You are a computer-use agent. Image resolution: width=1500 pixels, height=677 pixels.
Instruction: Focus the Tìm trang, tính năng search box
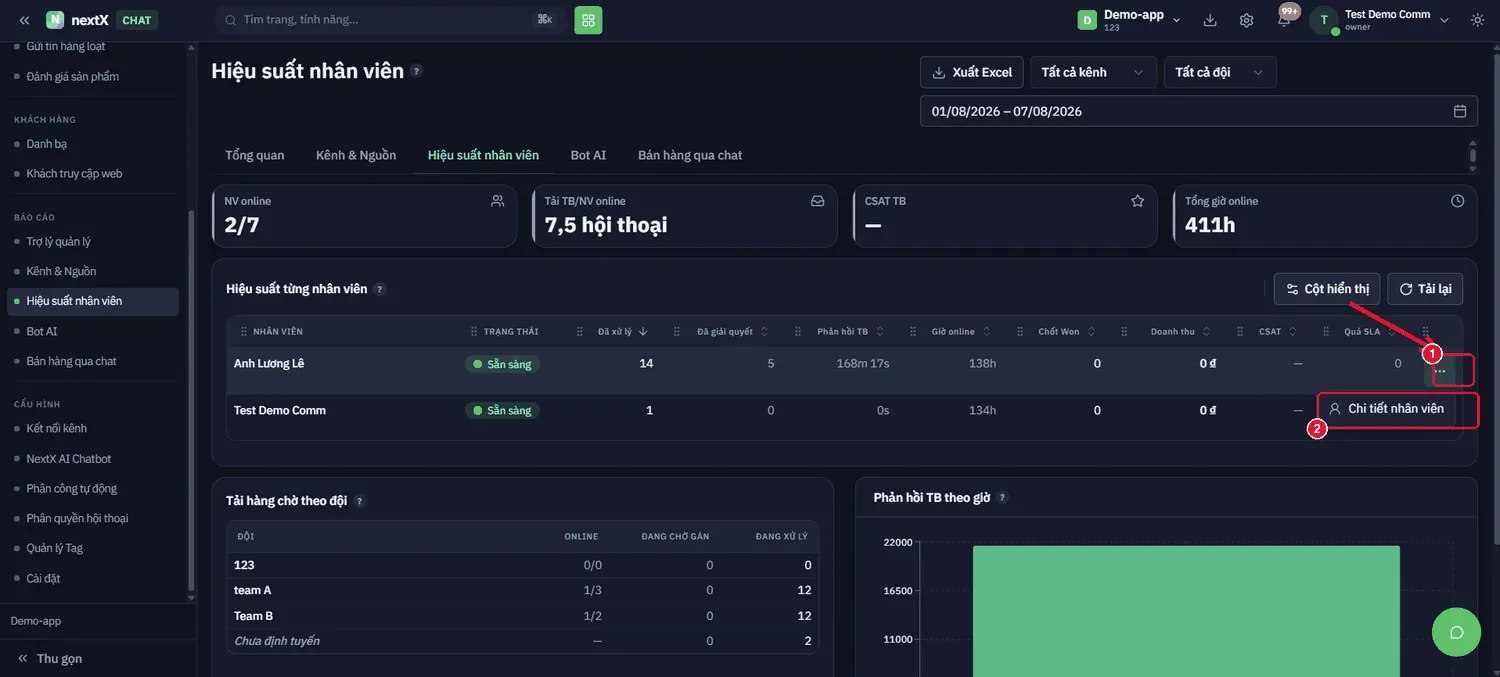coord(390,20)
